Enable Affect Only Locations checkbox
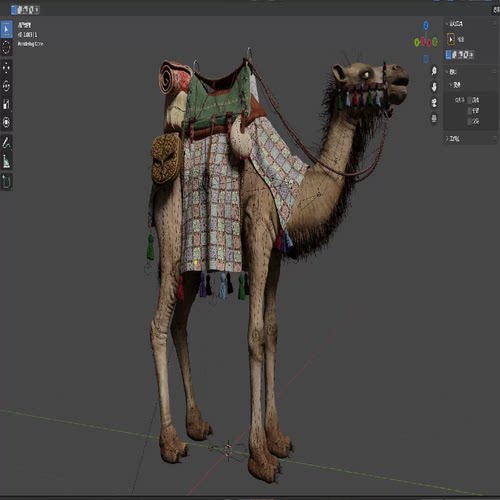 (469, 110)
